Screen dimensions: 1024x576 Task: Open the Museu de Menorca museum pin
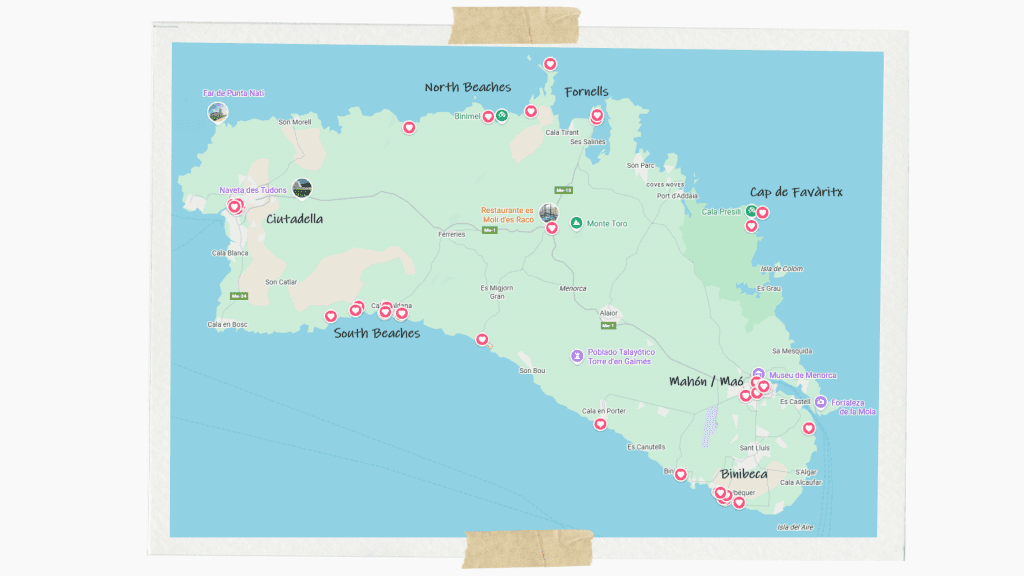(759, 373)
